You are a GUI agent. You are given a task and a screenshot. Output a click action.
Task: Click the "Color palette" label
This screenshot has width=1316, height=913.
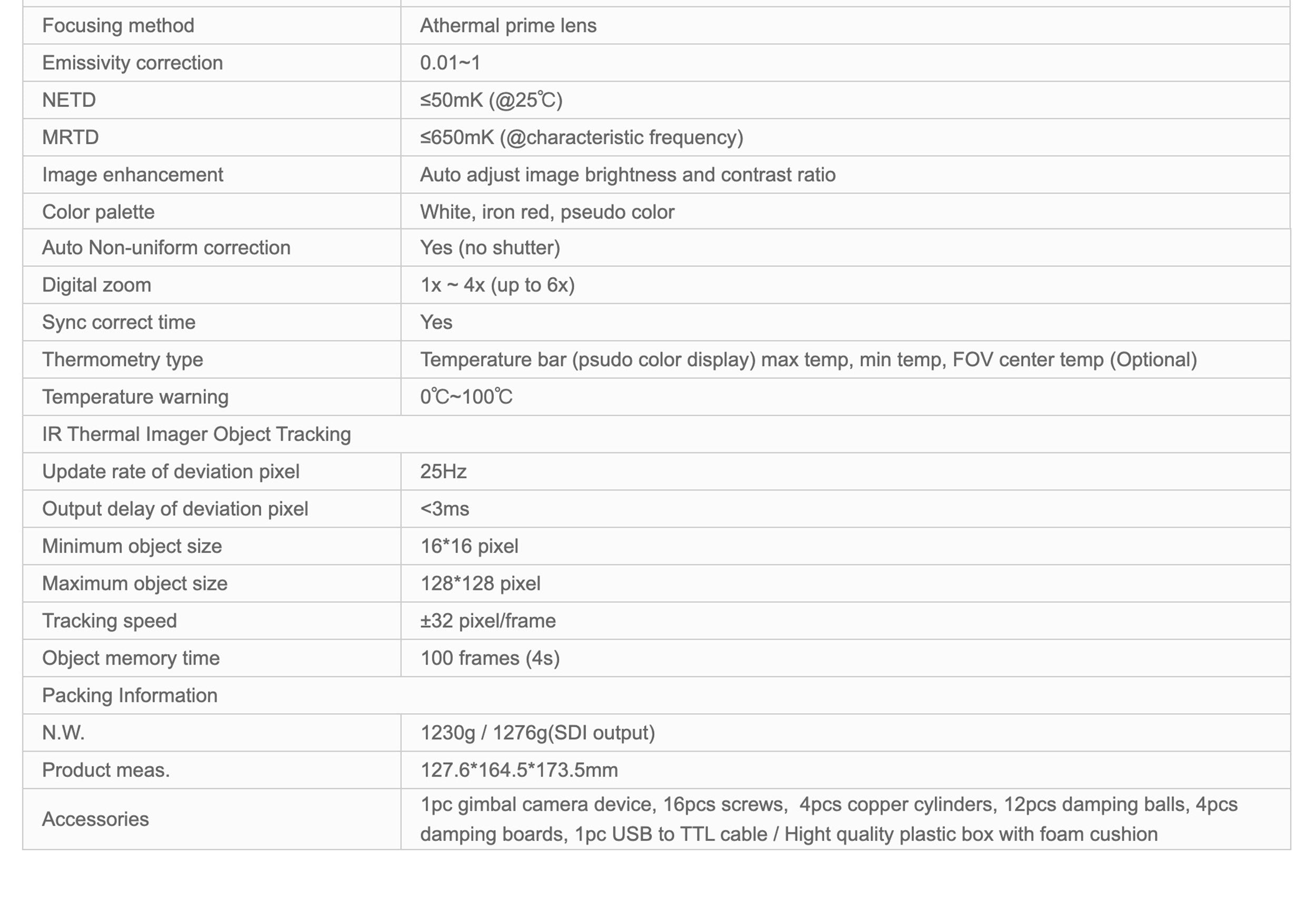pyautogui.click(x=98, y=212)
